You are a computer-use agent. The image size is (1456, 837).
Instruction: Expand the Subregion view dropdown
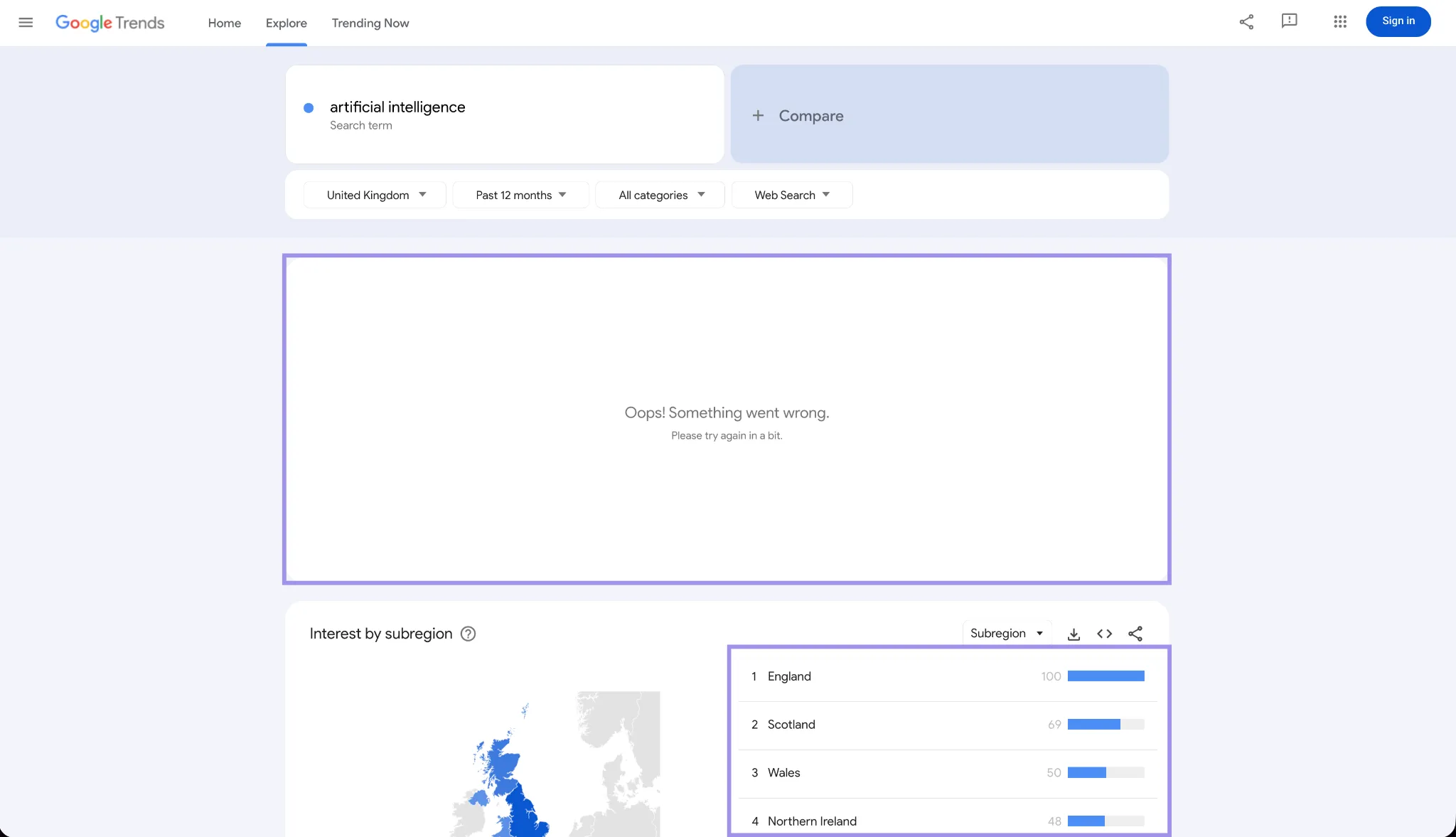point(1006,634)
